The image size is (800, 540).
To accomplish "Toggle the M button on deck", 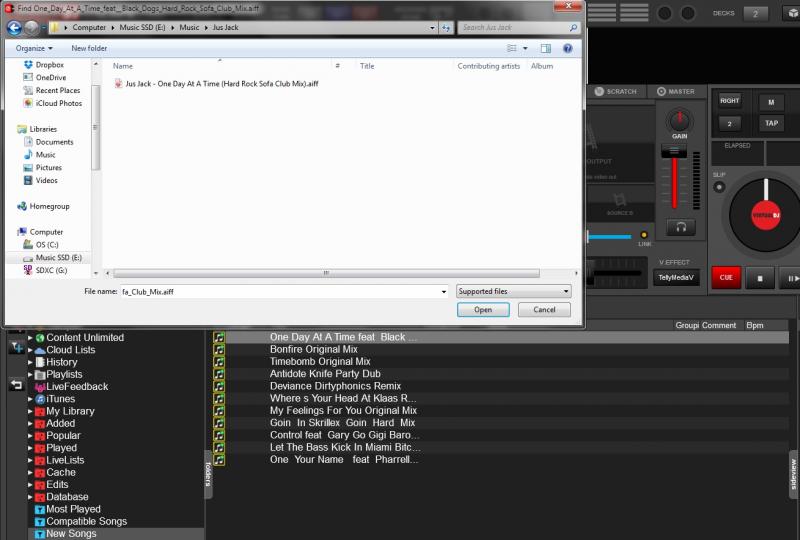I will (771, 102).
